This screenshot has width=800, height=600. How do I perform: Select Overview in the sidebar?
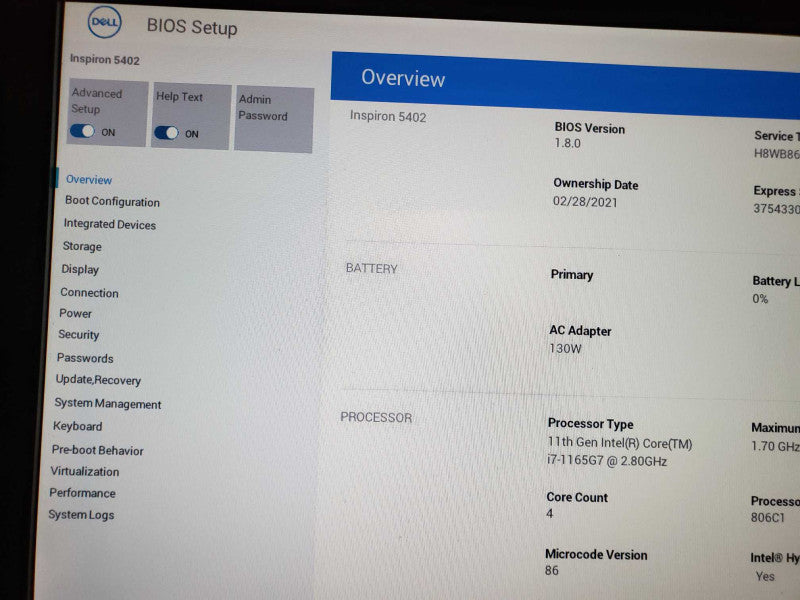[x=89, y=180]
